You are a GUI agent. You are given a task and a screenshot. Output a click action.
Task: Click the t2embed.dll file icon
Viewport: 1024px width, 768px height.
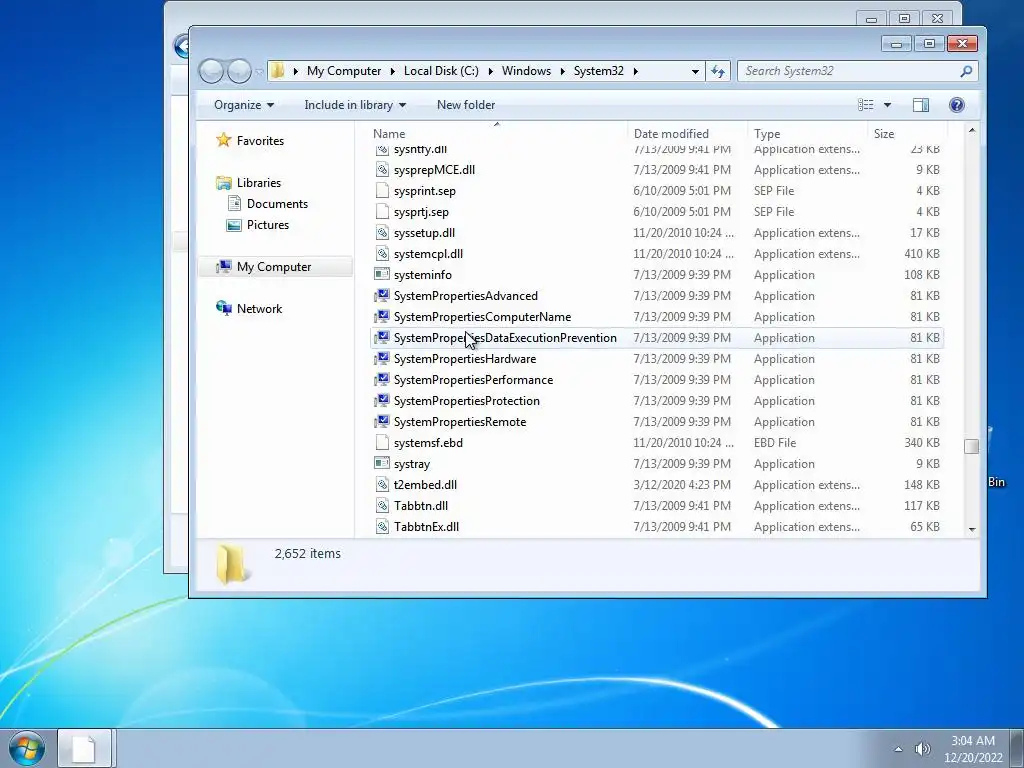click(x=383, y=485)
